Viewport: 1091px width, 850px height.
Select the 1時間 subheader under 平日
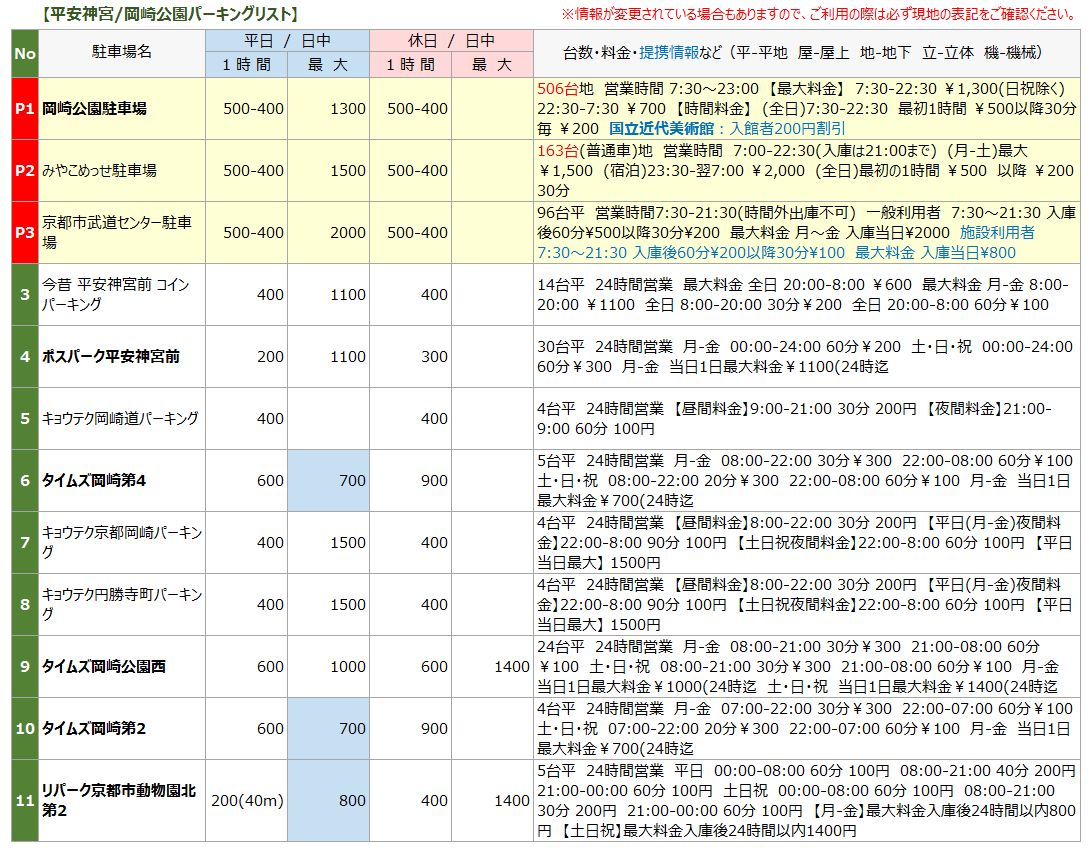click(x=245, y=63)
